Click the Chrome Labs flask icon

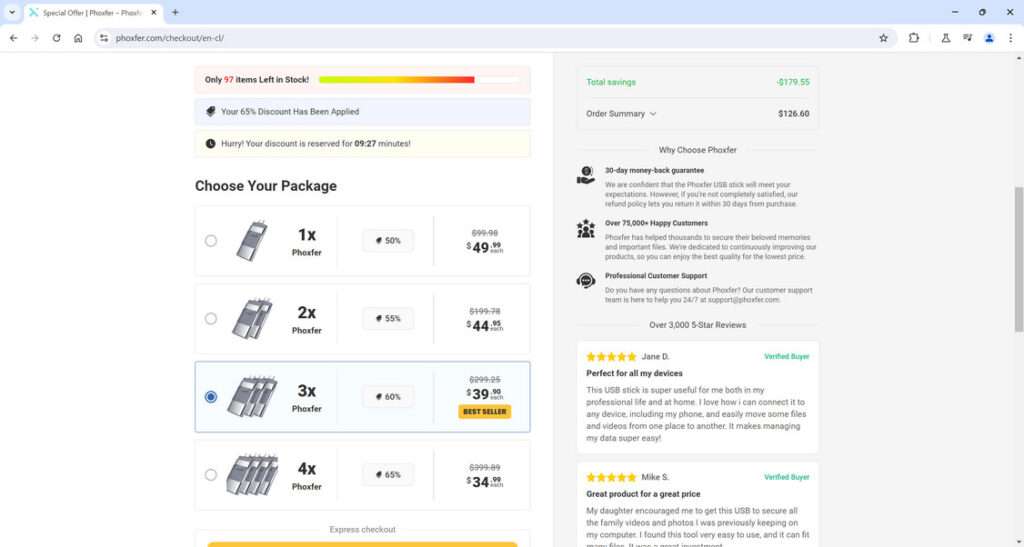point(945,38)
